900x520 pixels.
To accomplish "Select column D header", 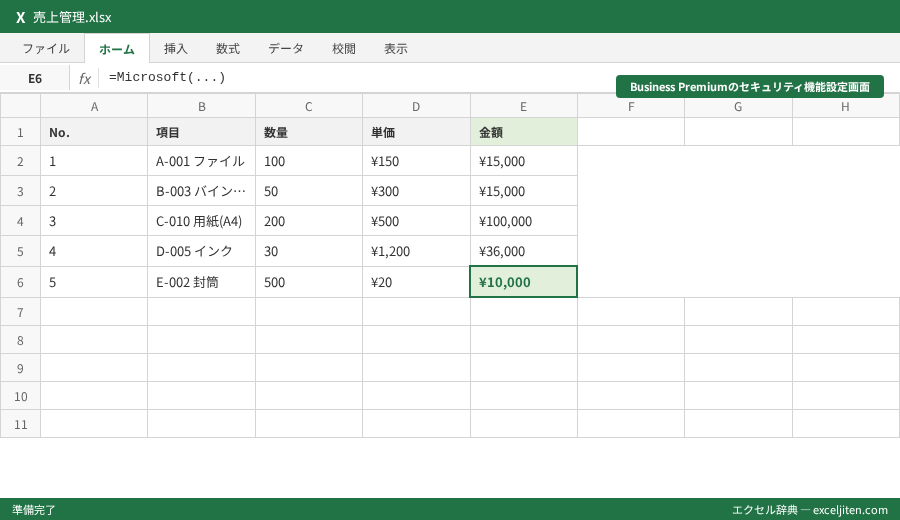I will point(416,106).
